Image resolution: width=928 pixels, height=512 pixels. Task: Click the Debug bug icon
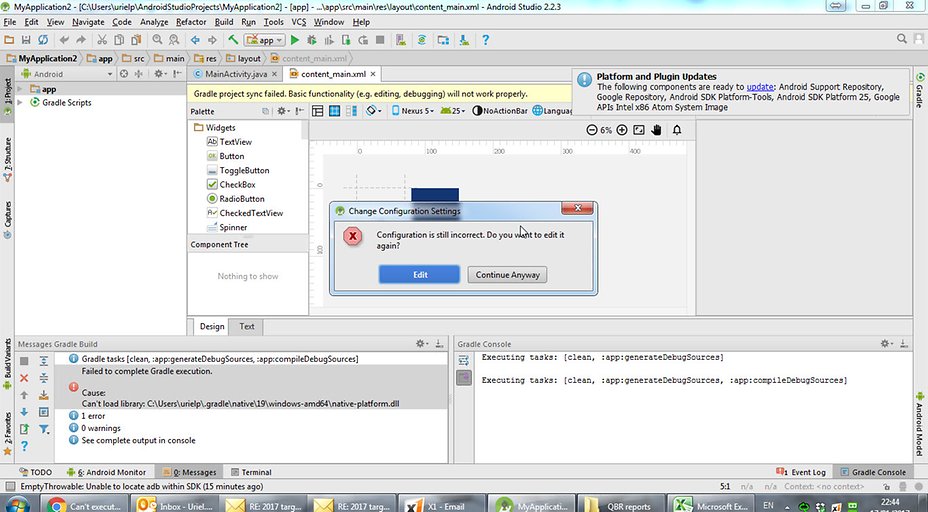(x=312, y=40)
